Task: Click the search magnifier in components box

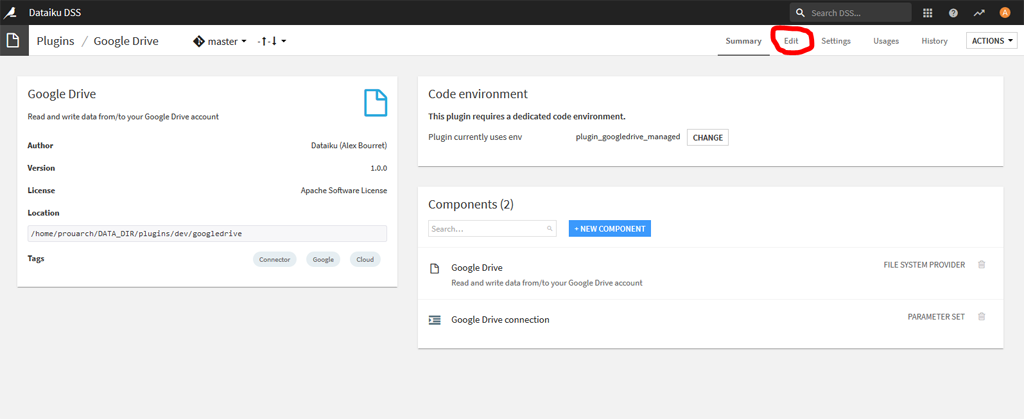Action: [550, 229]
